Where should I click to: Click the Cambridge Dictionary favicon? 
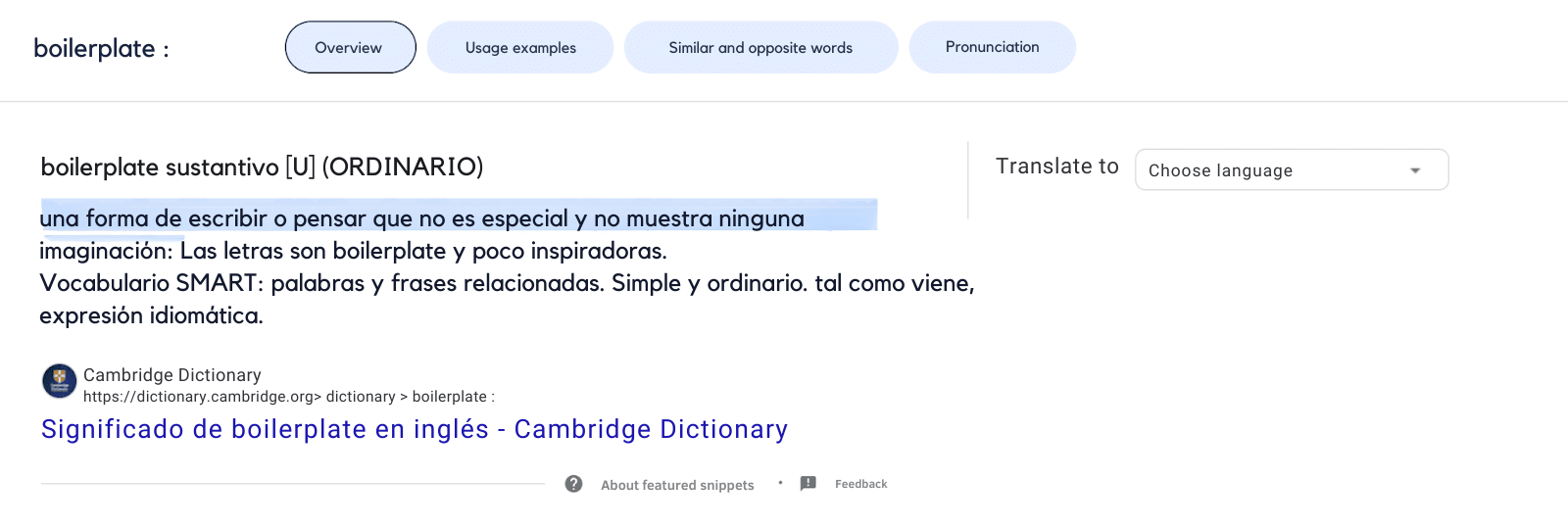click(x=59, y=381)
